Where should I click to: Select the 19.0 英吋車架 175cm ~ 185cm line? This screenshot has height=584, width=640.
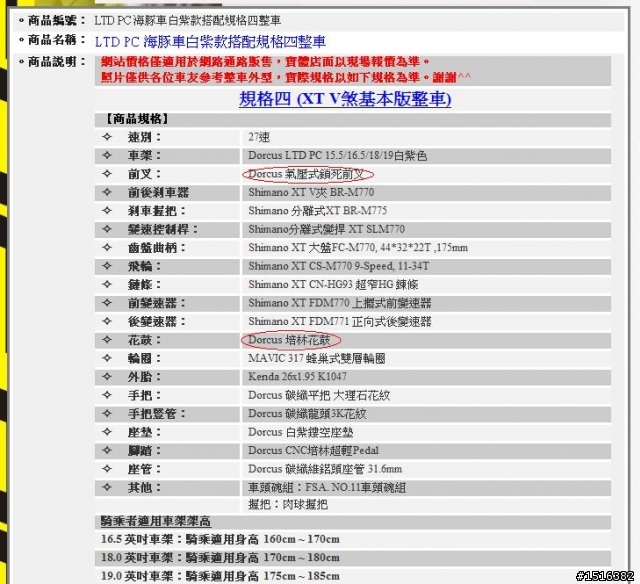[x=220, y=576]
